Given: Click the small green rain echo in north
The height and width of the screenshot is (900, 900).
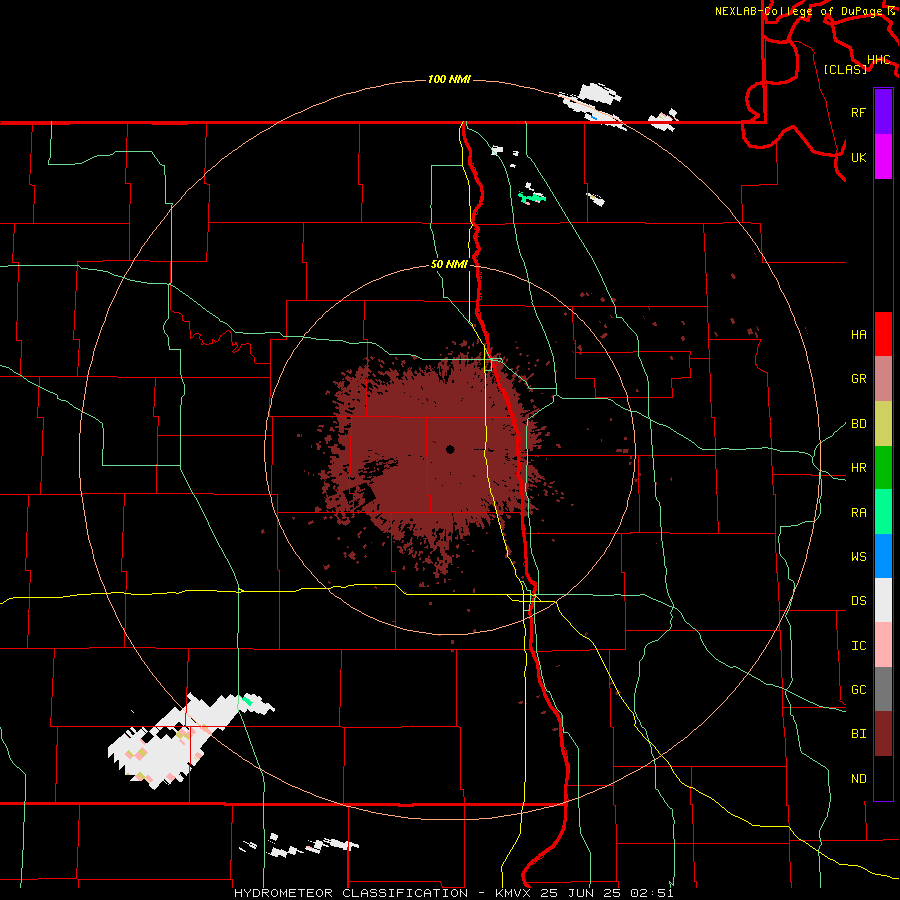Looking at the screenshot, I should [532, 197].
